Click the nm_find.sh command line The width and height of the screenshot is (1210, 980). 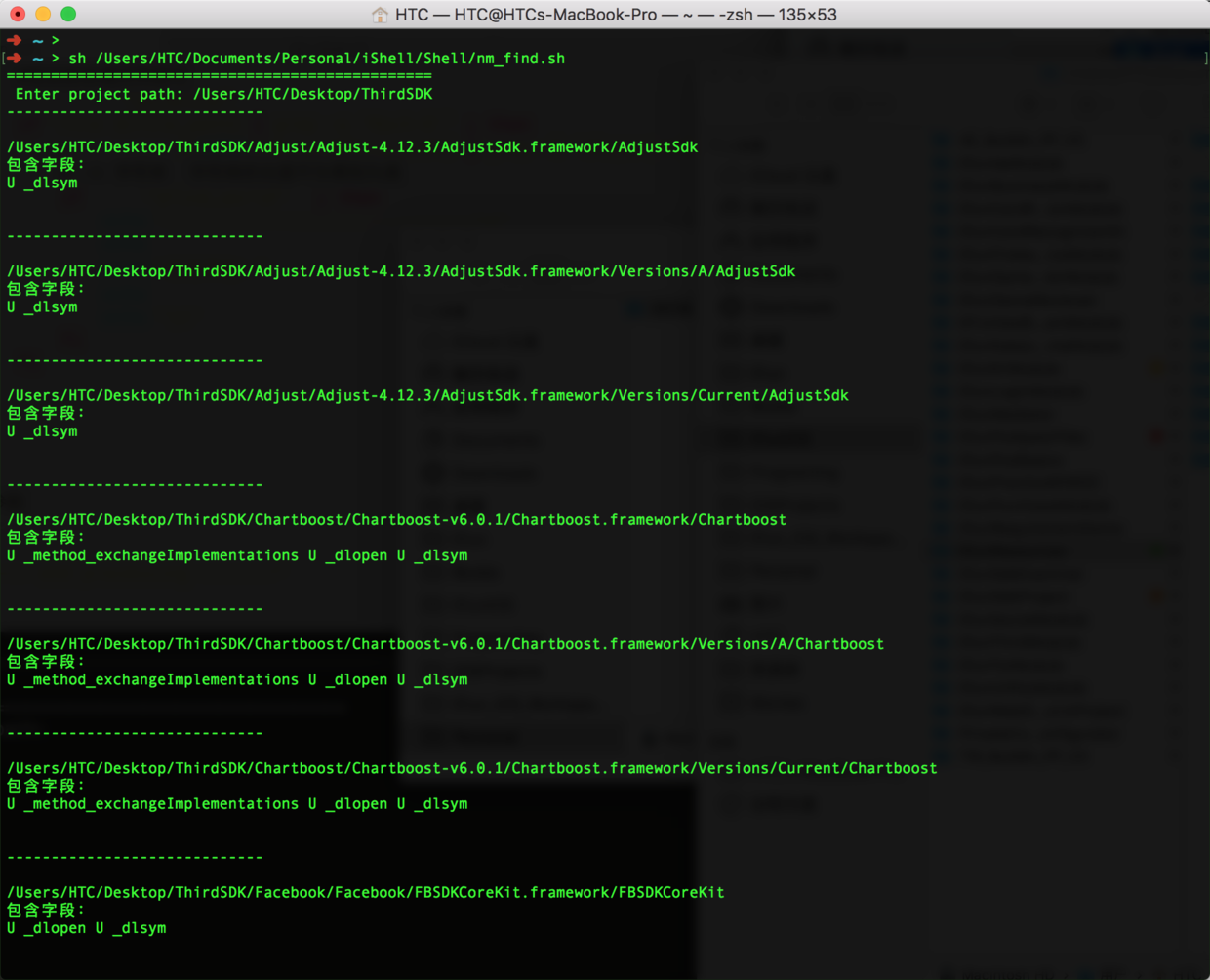[x=316, y=59]
